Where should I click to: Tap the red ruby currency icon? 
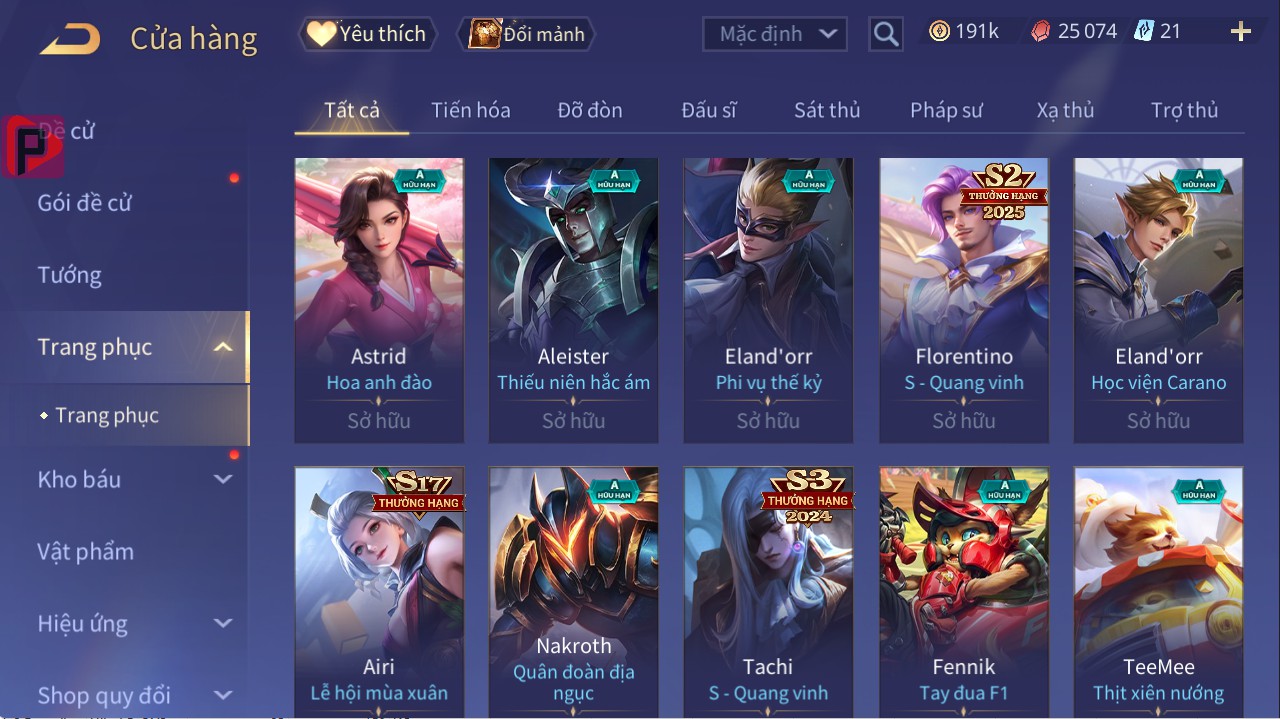pyautogui.click(x=1041, y=32)
